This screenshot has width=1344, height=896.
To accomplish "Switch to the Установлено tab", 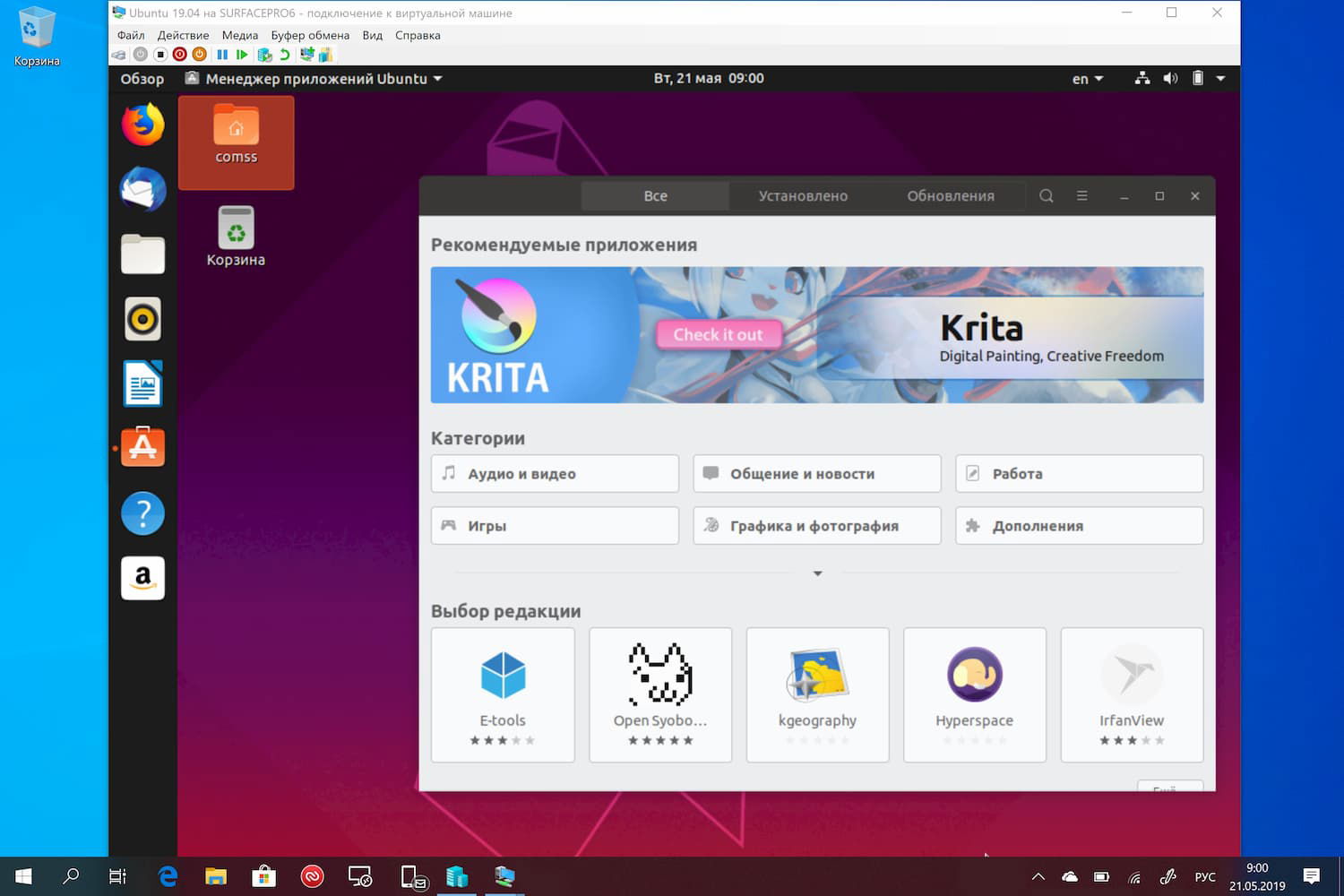I will pos(803,195).
